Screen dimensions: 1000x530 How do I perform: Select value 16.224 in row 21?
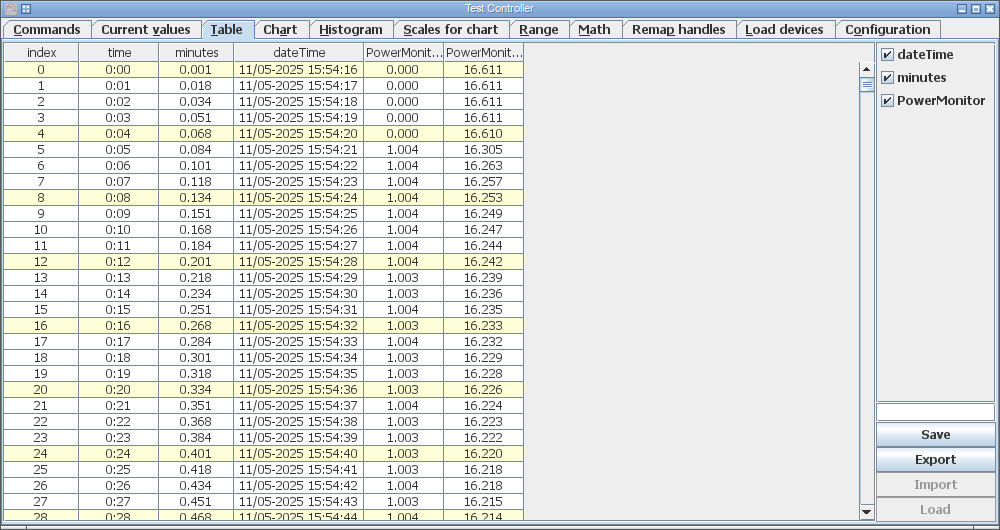(483, 406)
